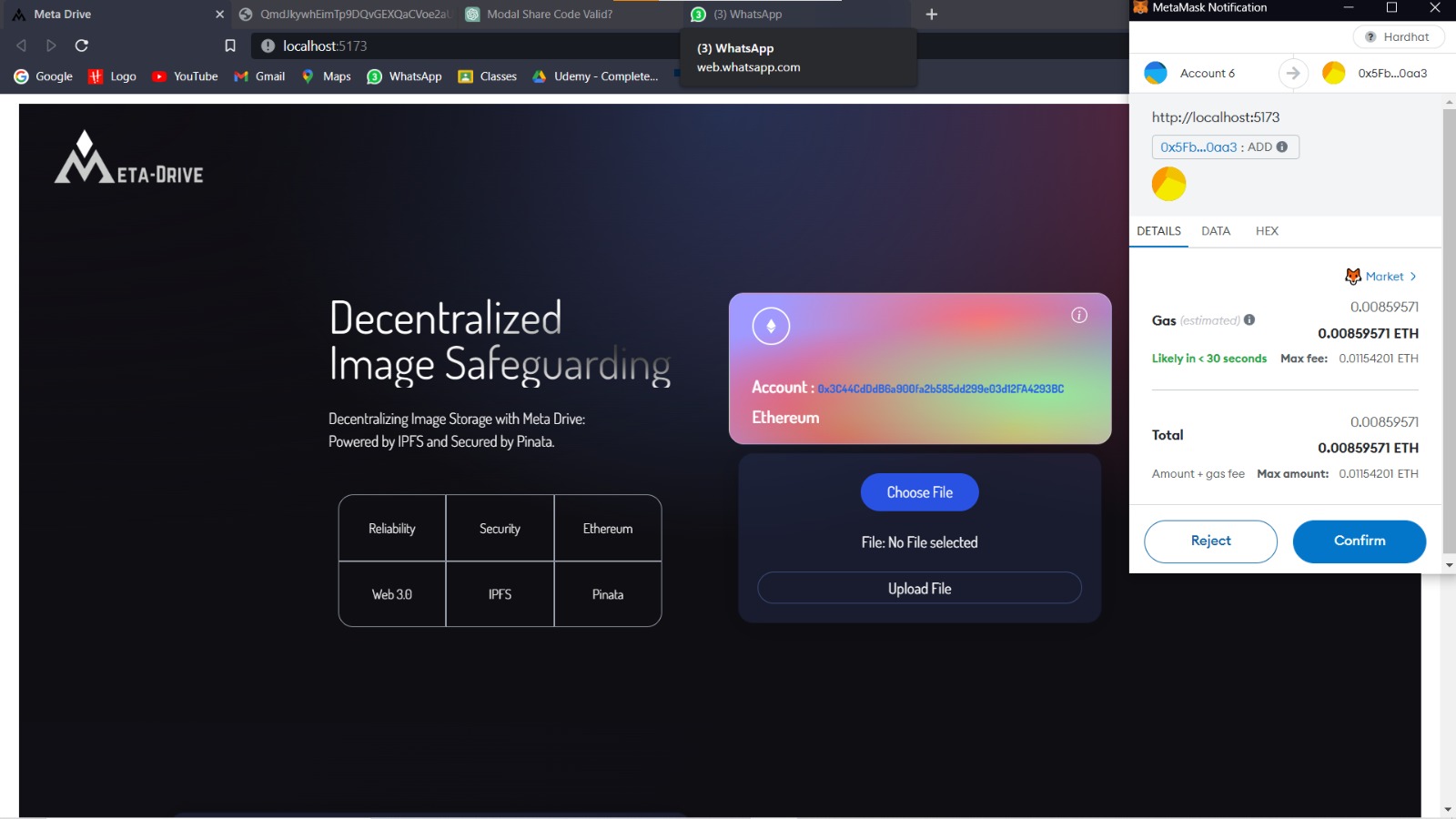Click the MetaMask popup scroll down arrow
Image resolution: width=1456 pixels, height=819 pixels.
[1449, 565]
